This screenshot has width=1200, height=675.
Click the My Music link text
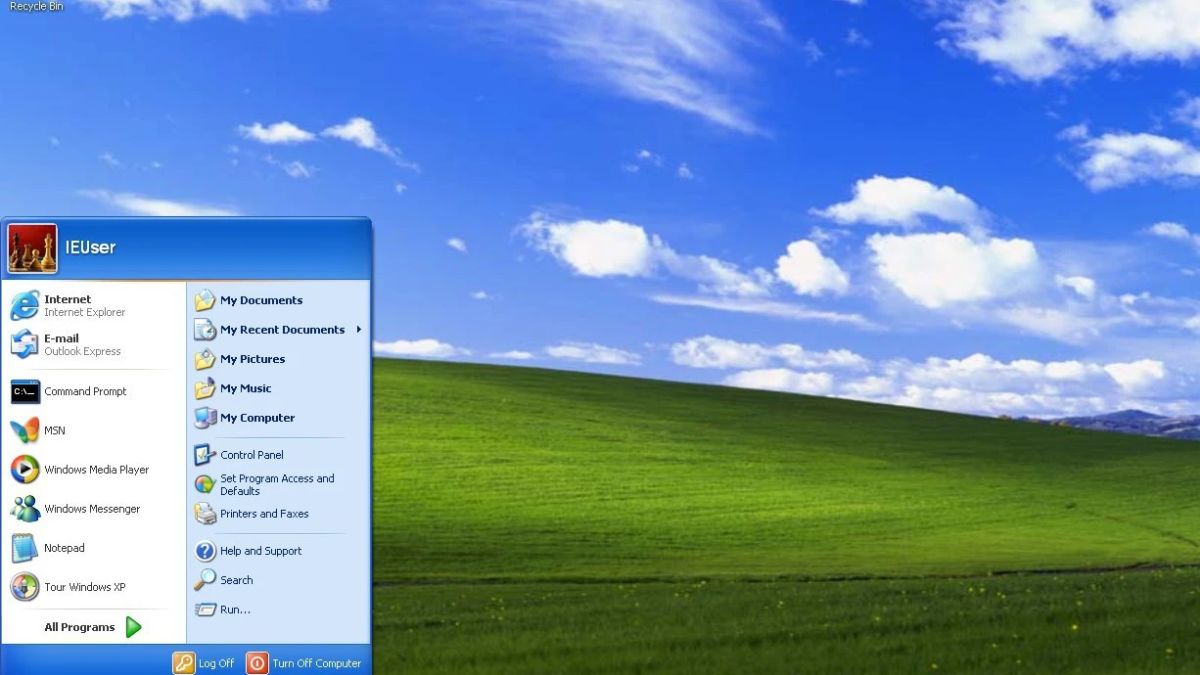245,388
